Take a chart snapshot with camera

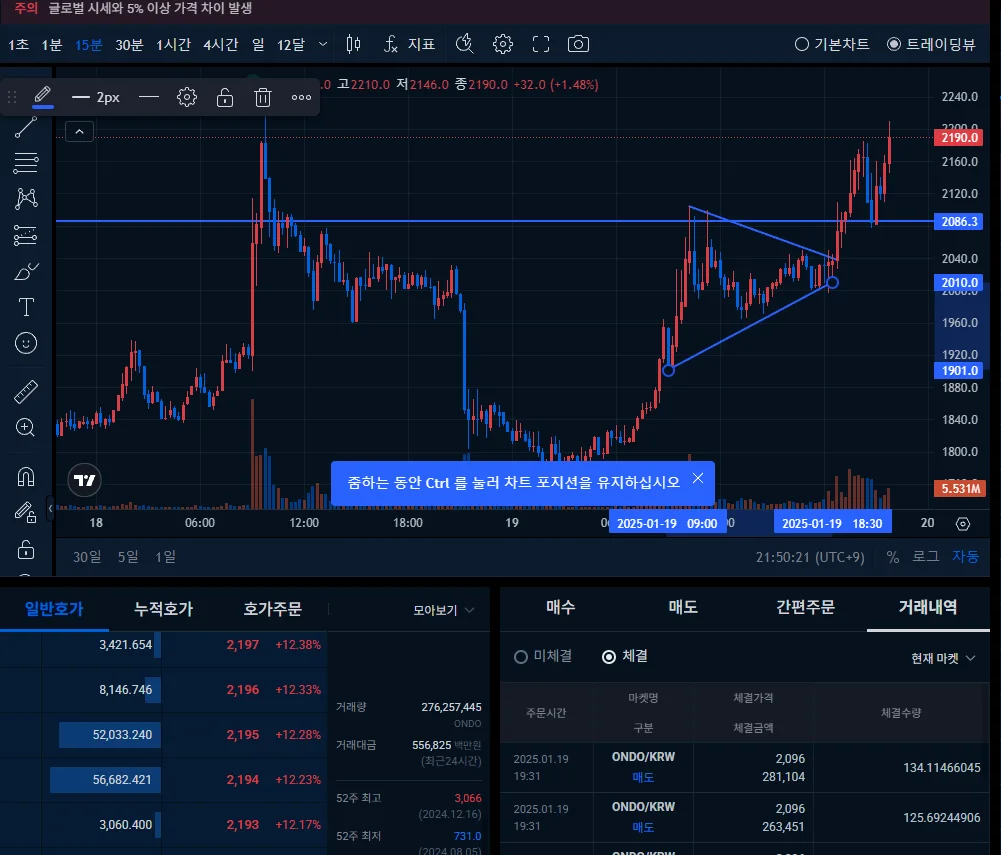578,44
